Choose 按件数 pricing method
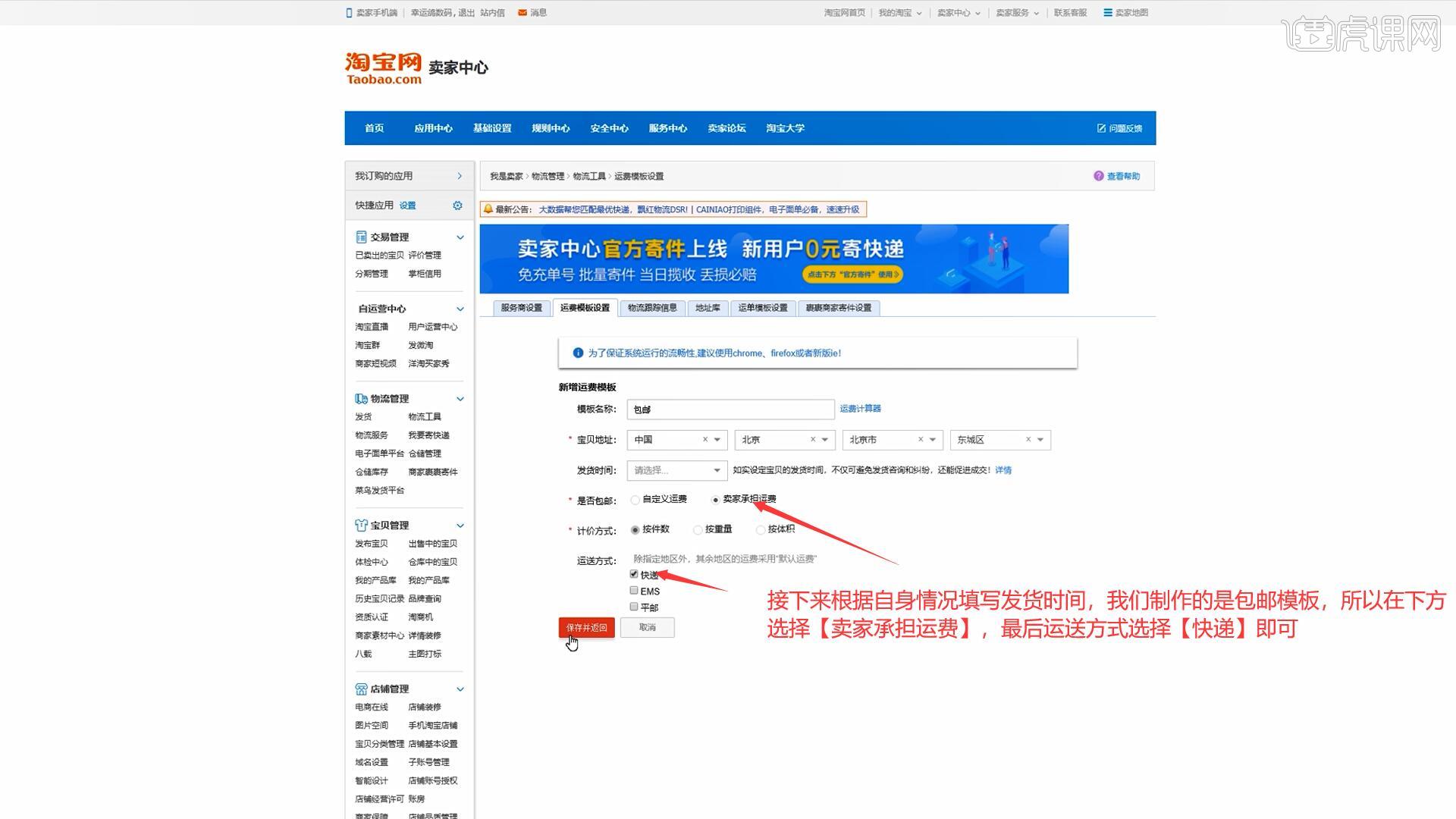The image size is (1456, 819). point(635,530)
